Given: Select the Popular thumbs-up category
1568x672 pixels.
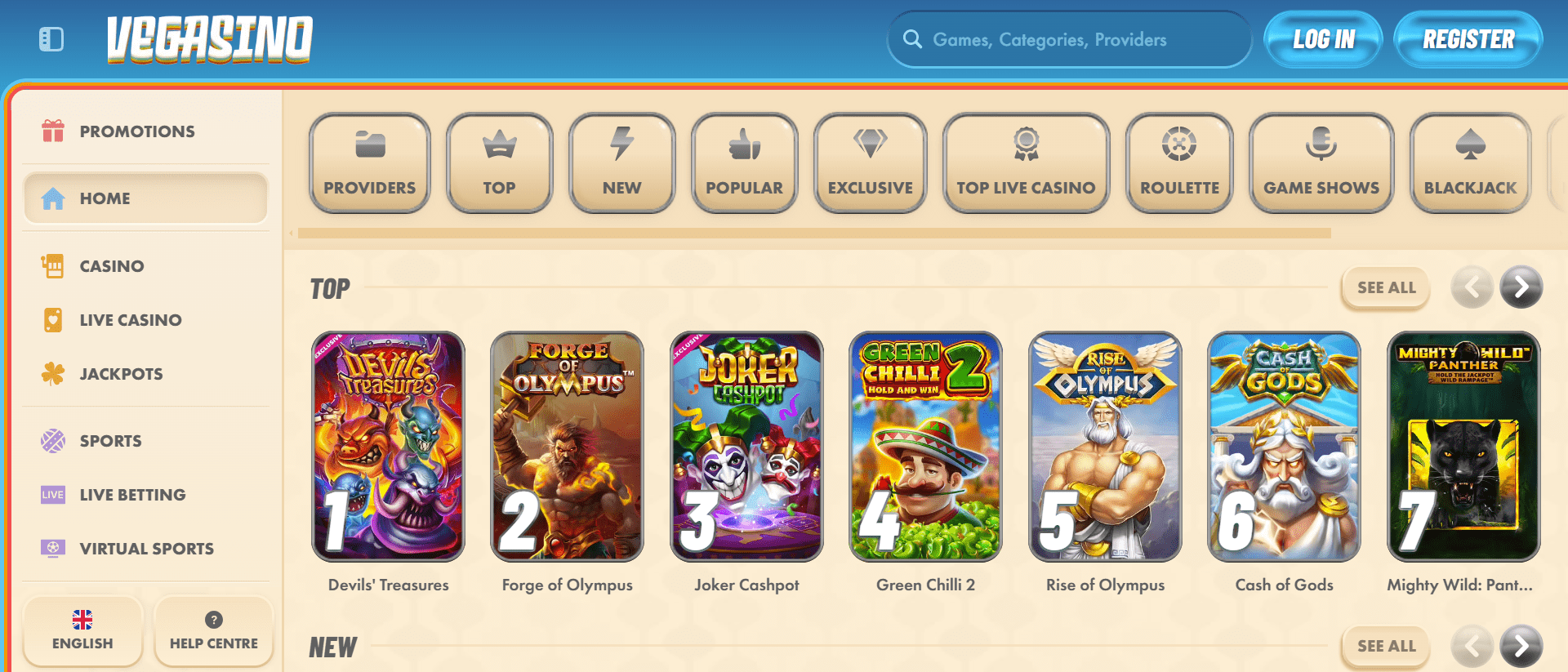Looking at the screenshot, I should pyautogui.click(x=744, y=163).
